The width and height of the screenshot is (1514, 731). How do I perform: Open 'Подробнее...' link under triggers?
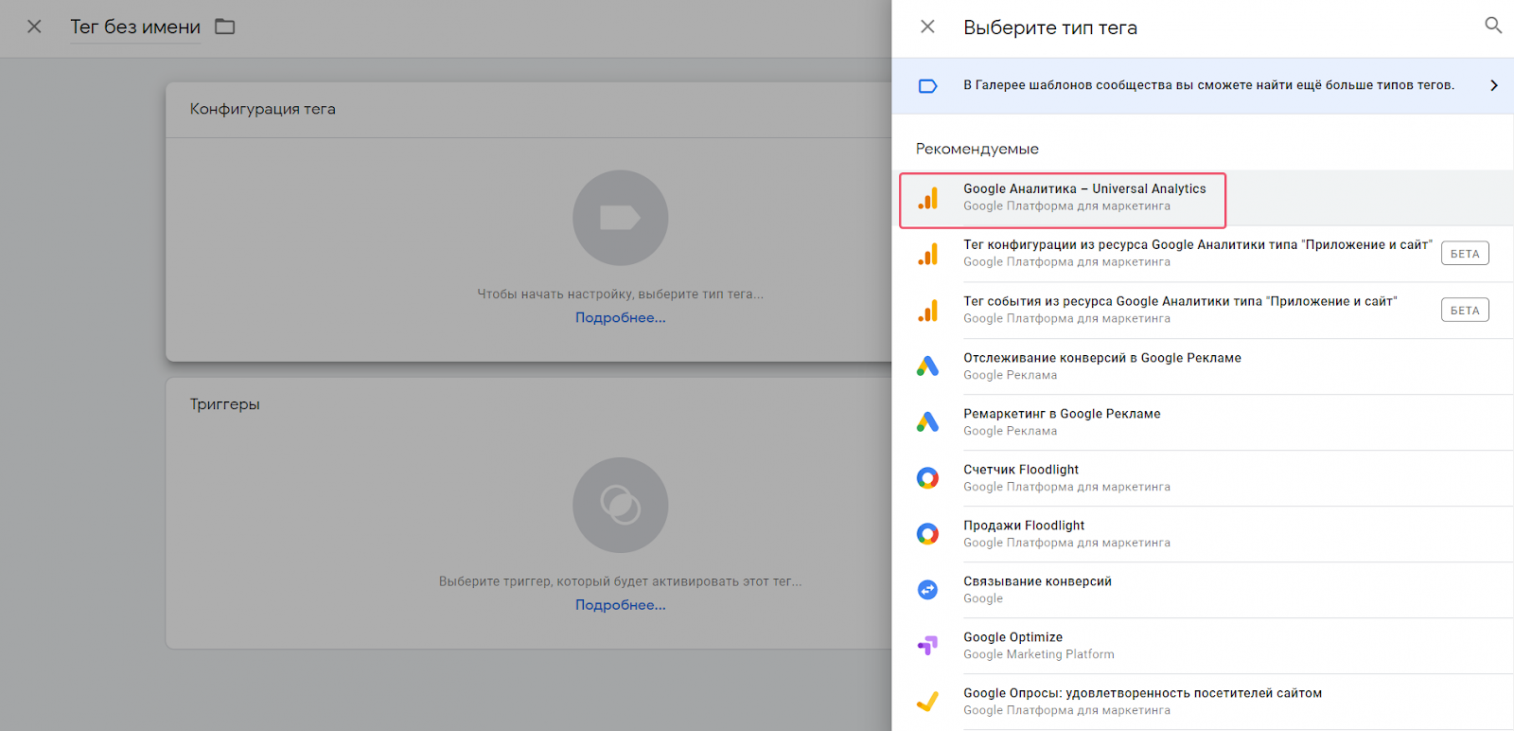click(x=620, y=605)
